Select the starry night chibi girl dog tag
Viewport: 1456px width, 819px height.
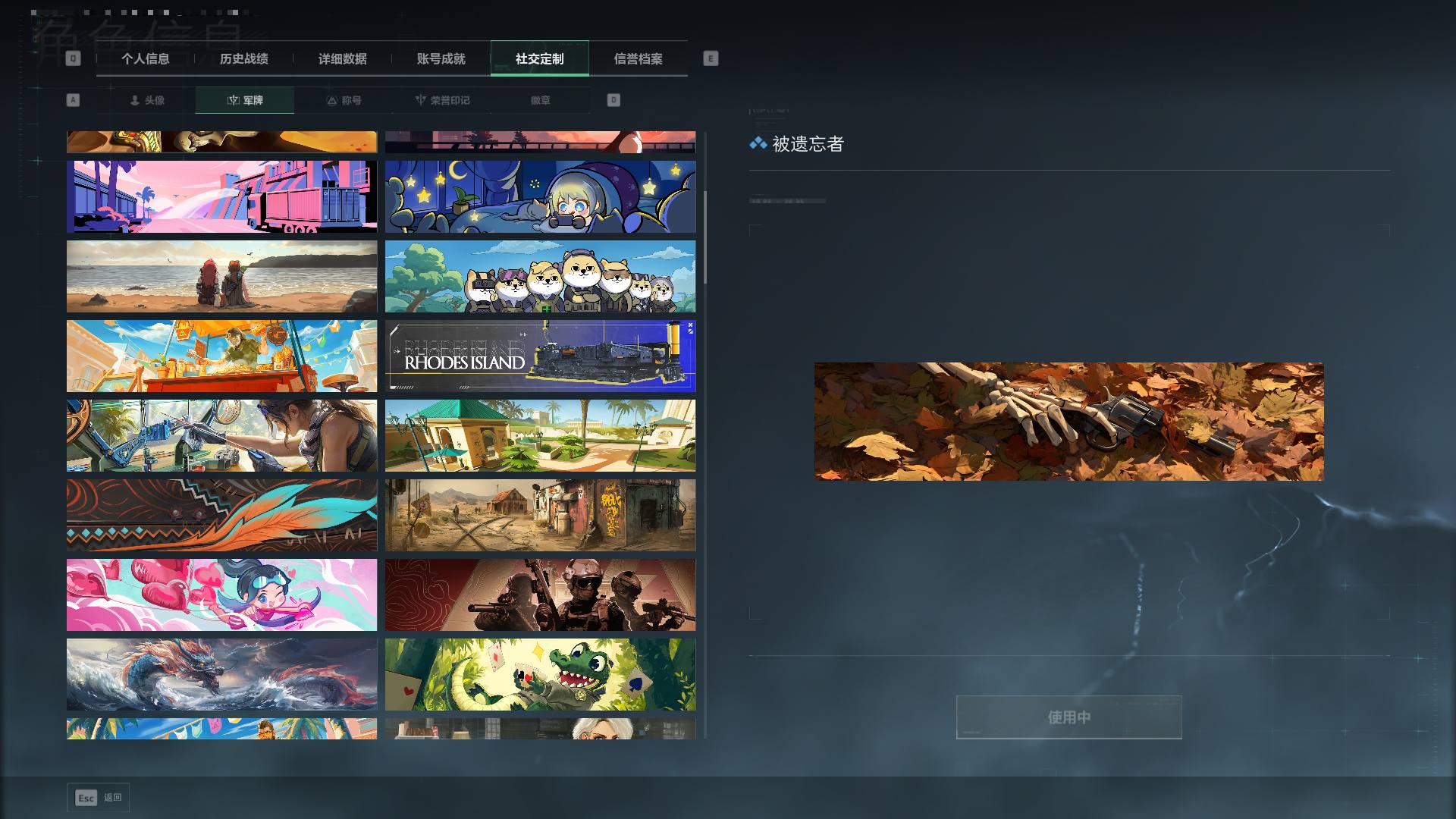point(540,196)
